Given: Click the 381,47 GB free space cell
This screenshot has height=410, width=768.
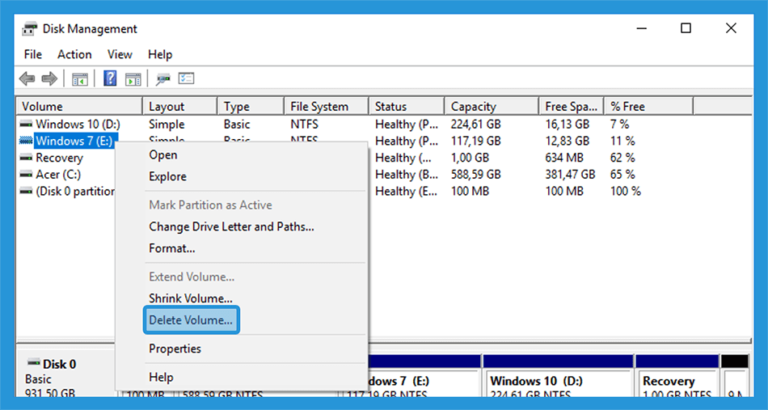Looking at the screenshot, I should 570,174.
